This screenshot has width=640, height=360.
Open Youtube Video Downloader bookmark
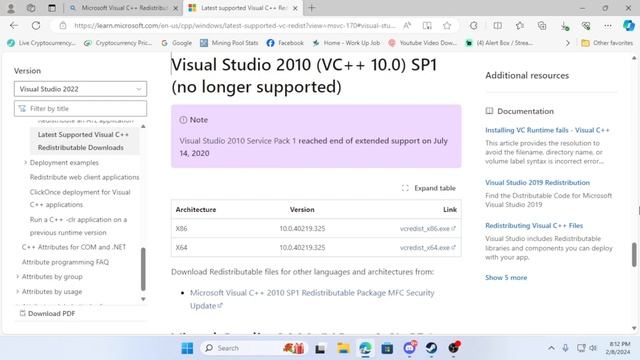click(x=422, y=43)
